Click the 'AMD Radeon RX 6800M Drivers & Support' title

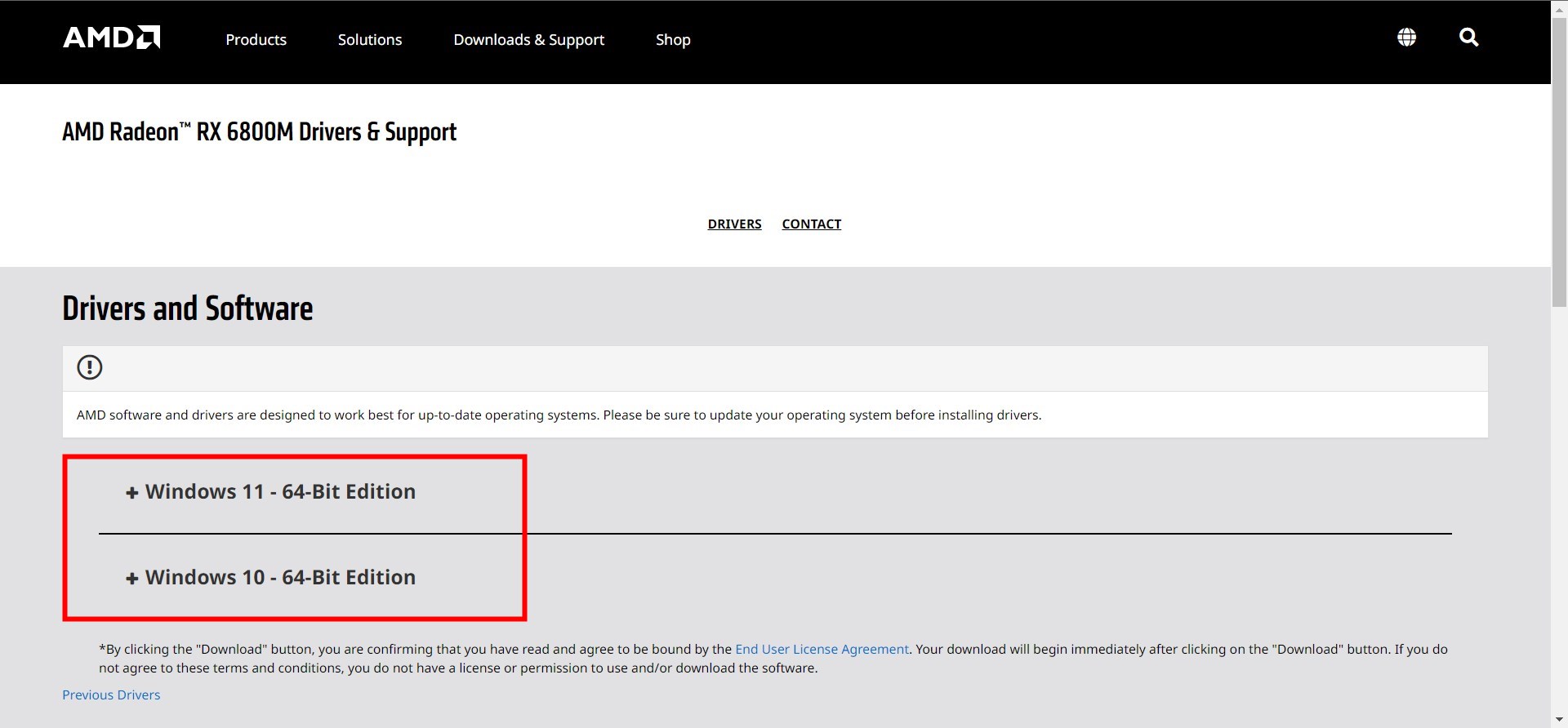(260, 132)
